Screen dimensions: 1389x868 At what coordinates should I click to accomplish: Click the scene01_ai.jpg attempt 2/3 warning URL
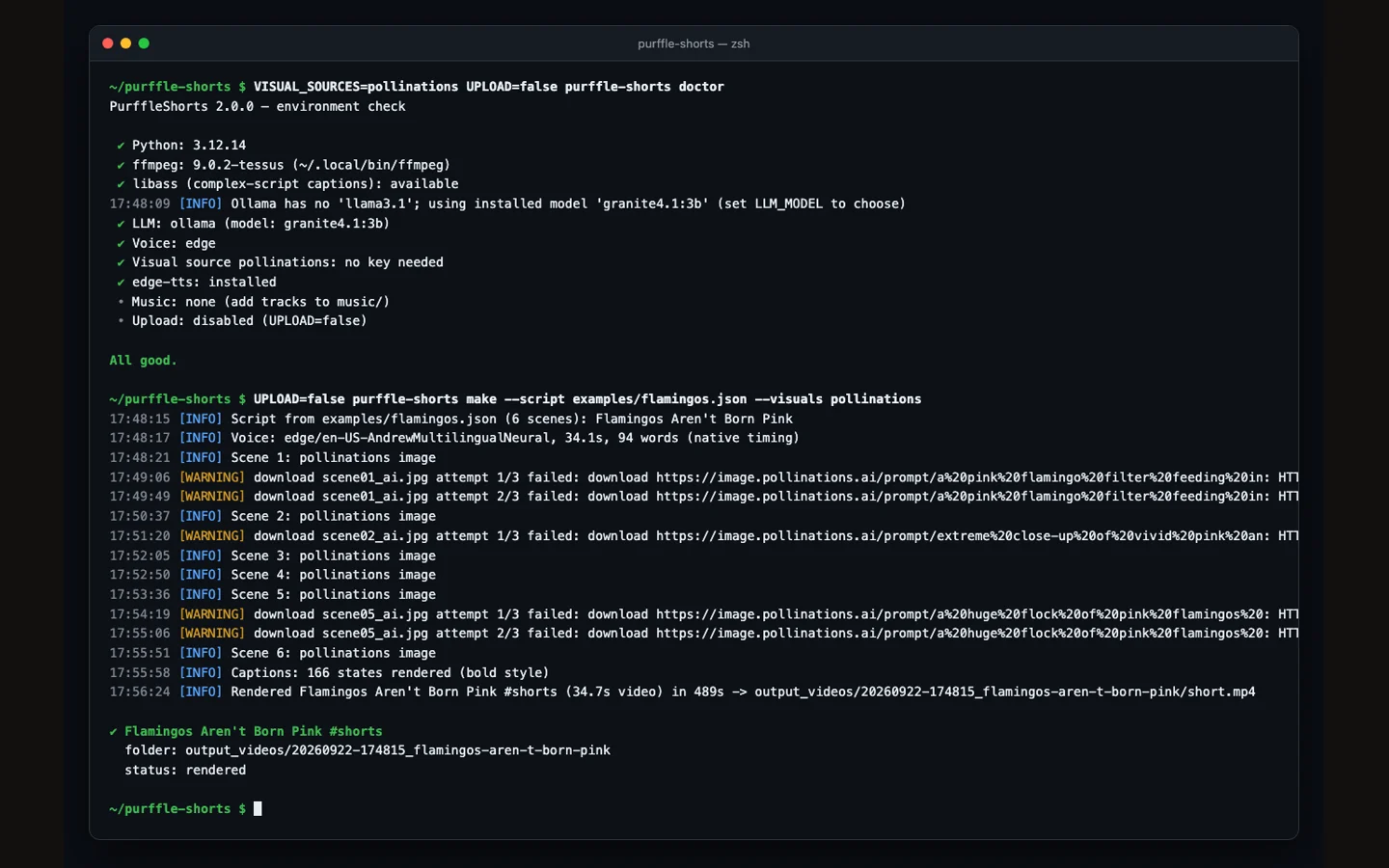click(x=963, y=497)
